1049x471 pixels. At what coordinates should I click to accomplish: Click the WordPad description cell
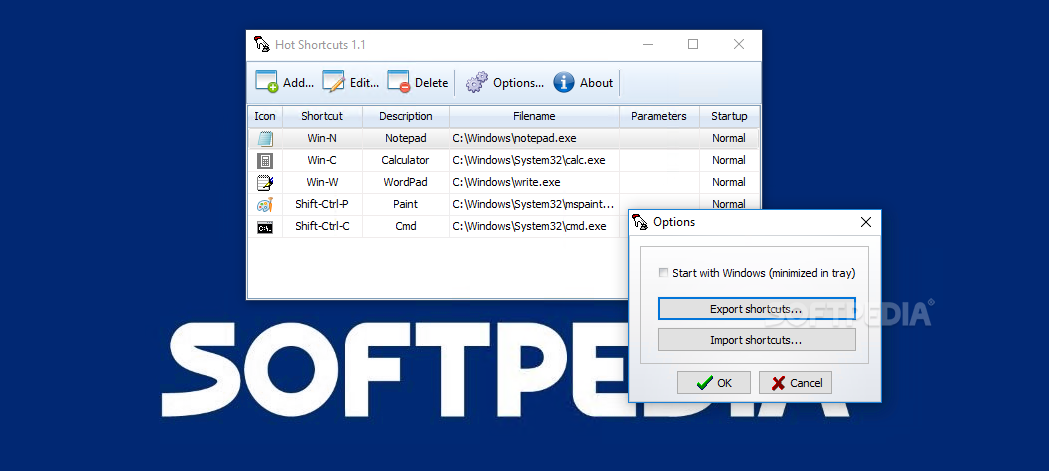[x=406, y=183]
